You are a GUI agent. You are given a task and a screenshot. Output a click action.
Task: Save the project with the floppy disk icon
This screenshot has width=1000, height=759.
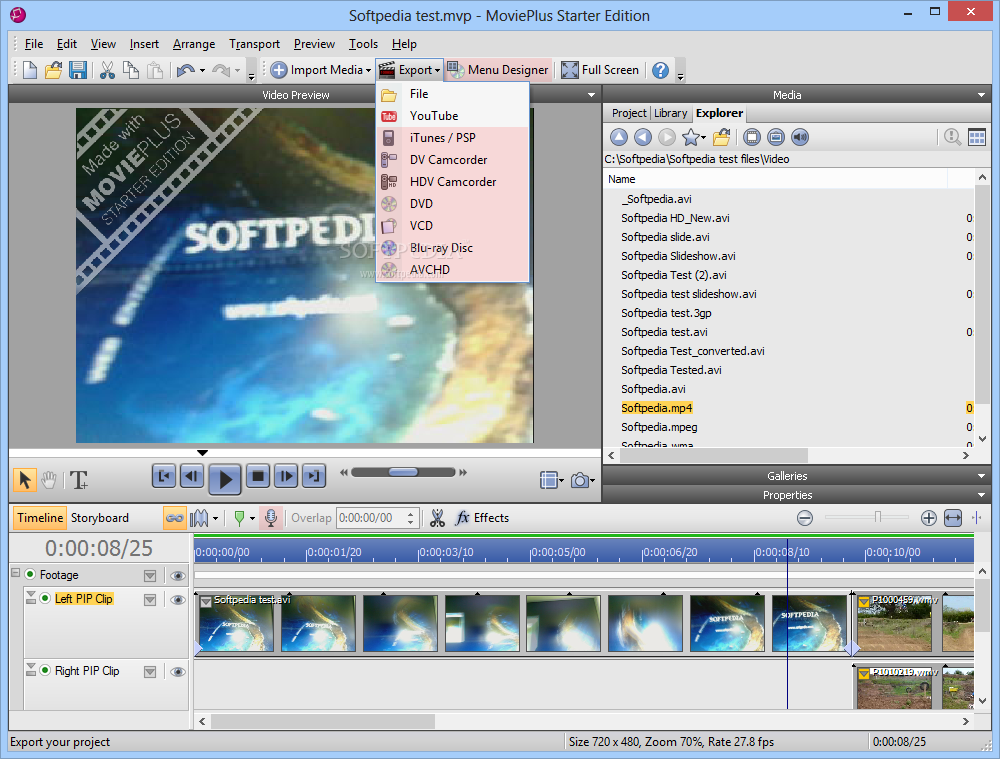coord(78,70)
